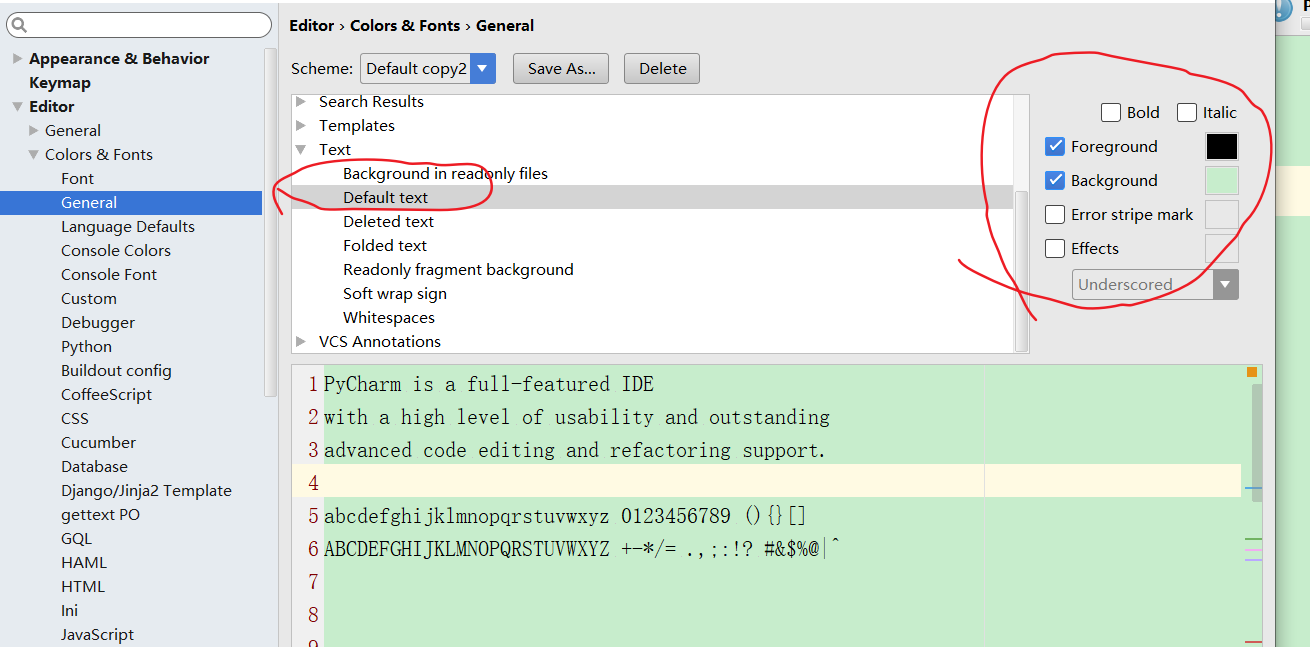This screenshot has height=647, width=1310.
Task: Enable the Italic checkbox
Action: click(1187, 112)
